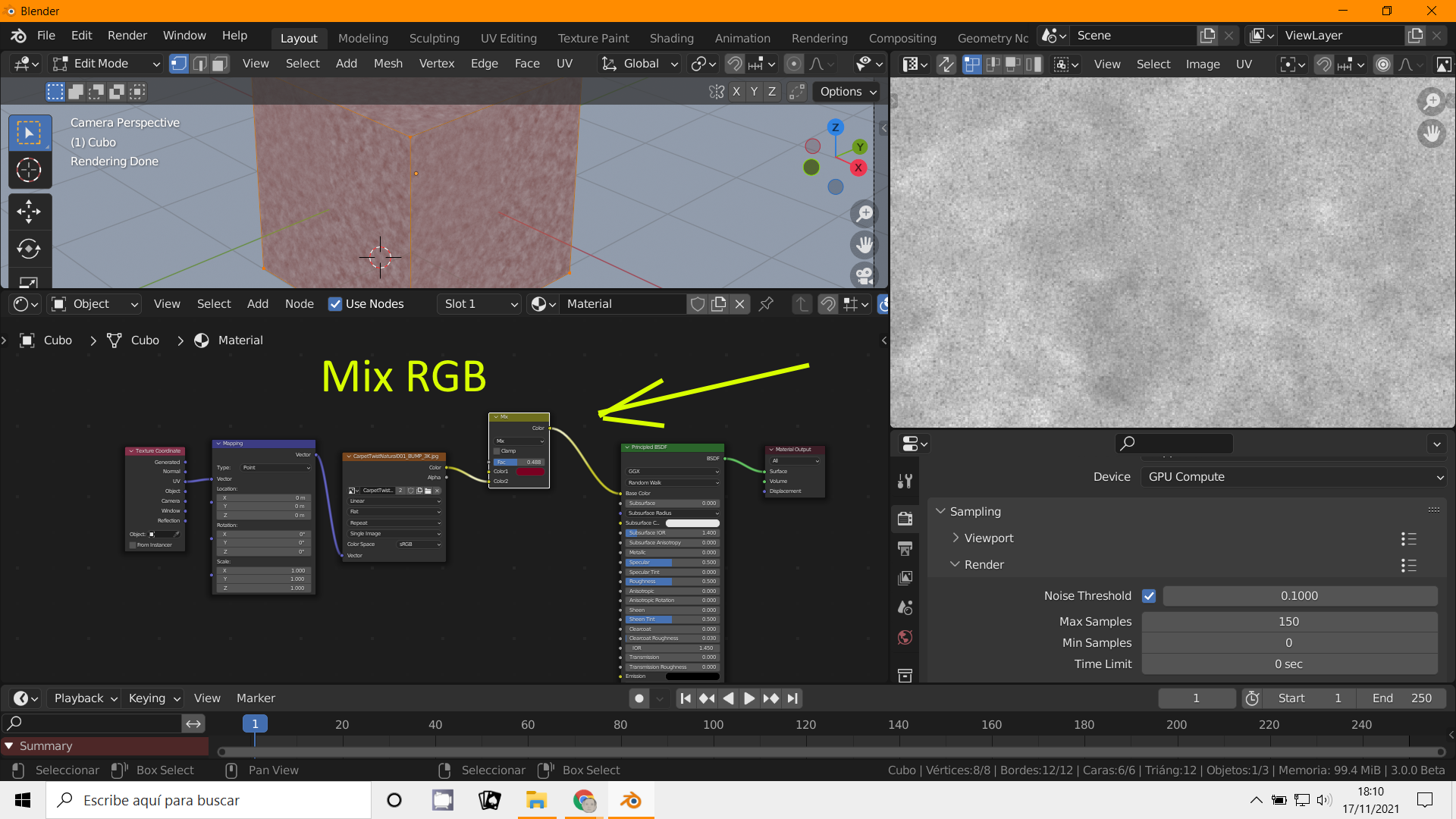Activate the Rotate tool in the toolbar

coord(29,249)
